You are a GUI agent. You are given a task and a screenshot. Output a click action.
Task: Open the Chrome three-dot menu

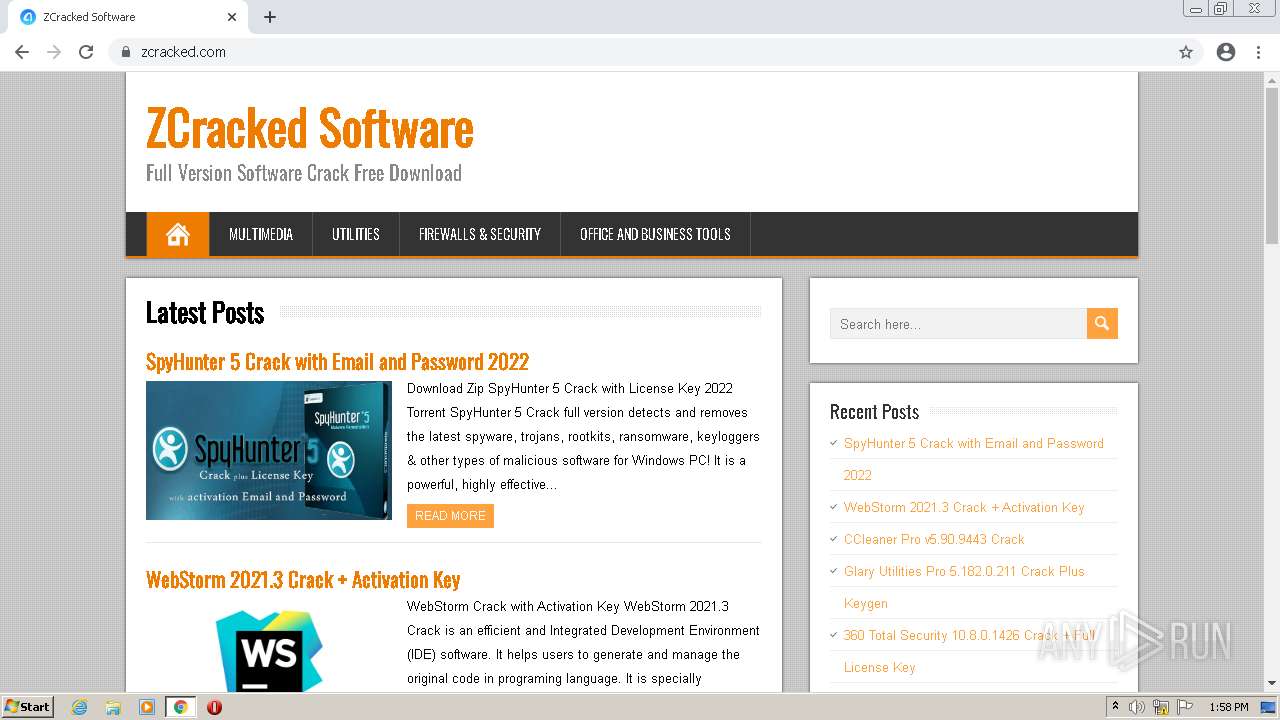coord(1258,52)
